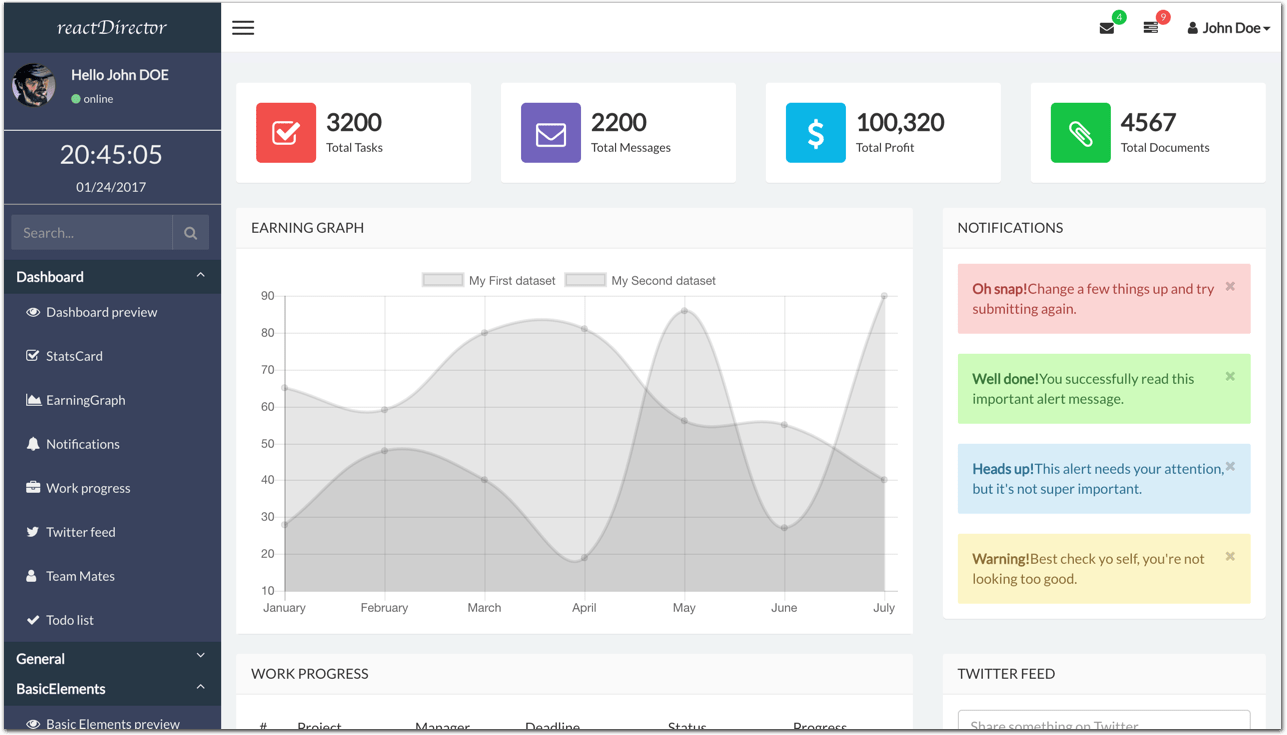Close the 'Well done!' alert message
The width and height of the screenshot is (1287, 735).
(x=1229, y=377)
